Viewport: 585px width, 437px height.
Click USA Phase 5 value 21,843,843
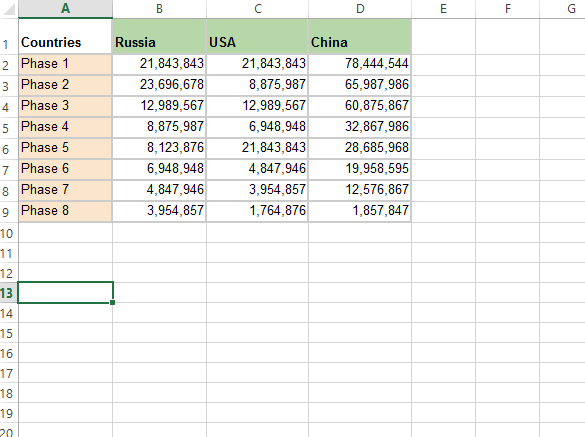click(257, 148)
